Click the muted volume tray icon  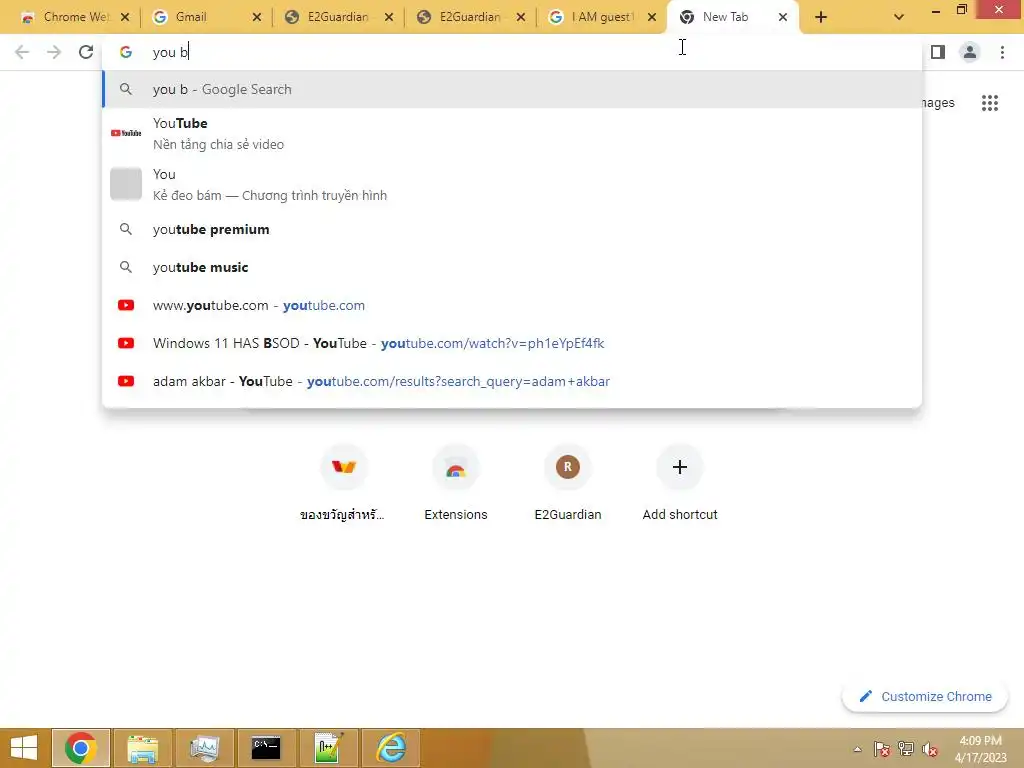[929, 749]
